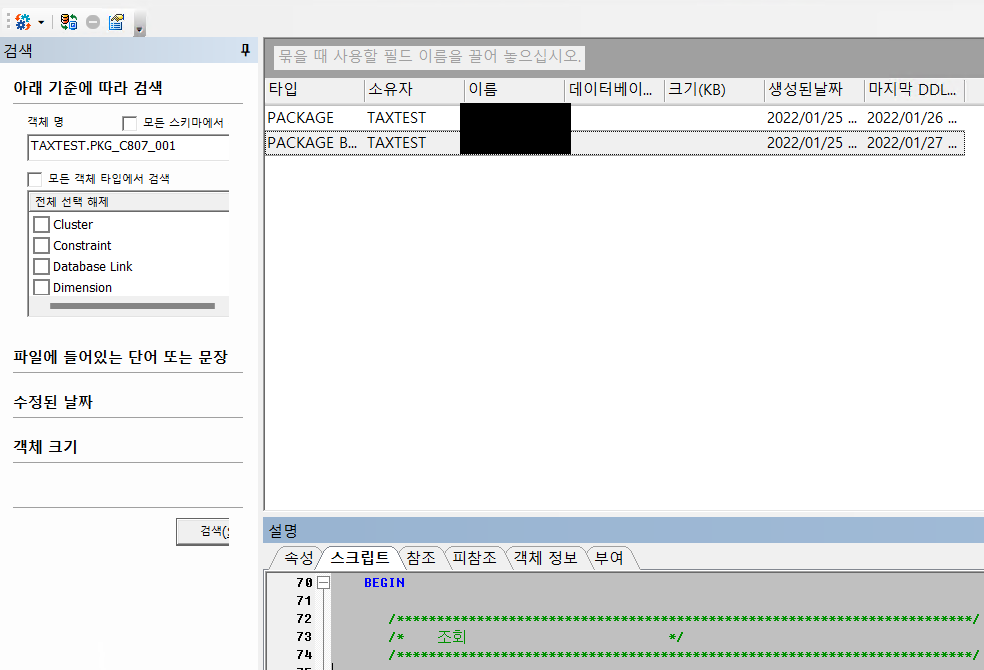Click the database sync toolbar icon

69,21
